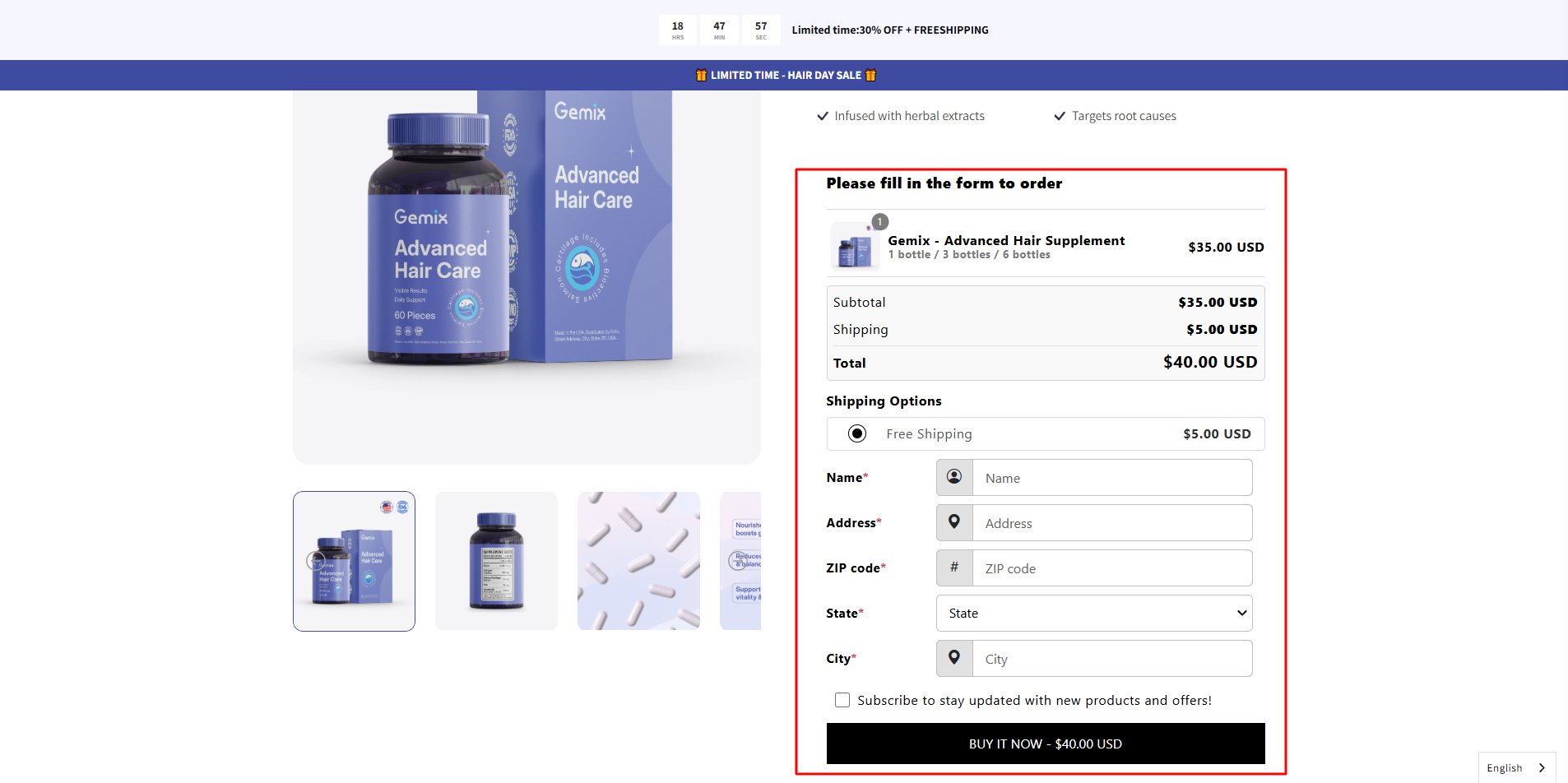Click the quantity badge on cart item

click(x=879, y=222)
